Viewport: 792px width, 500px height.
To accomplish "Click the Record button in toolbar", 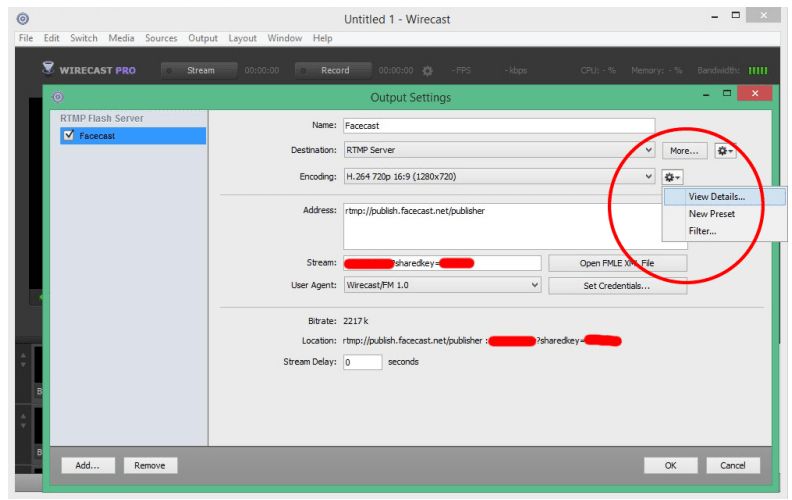I will click(x=333, y=70).
